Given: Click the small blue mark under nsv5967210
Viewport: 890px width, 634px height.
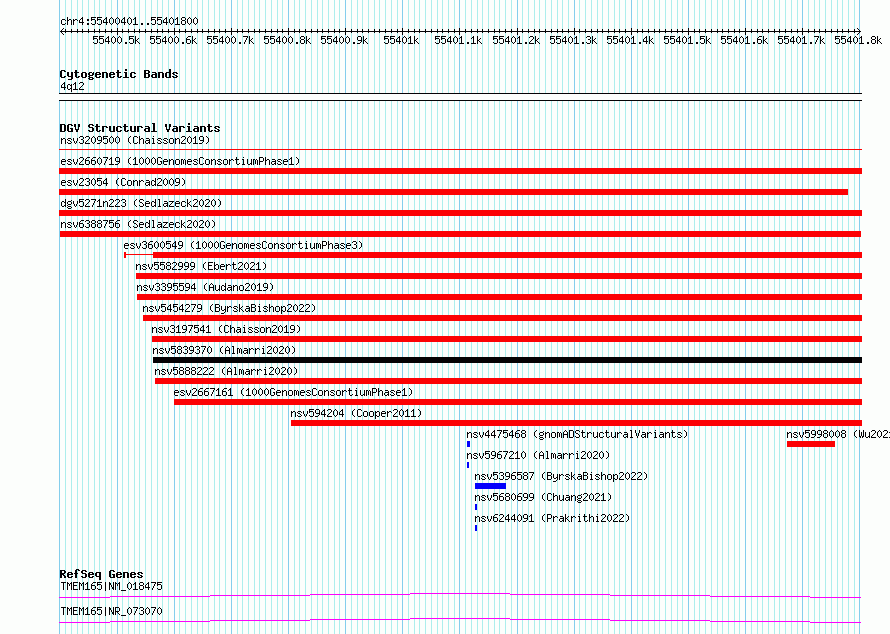Looking at the screenshot, I should pyautogui.click(x=468, y=465).
